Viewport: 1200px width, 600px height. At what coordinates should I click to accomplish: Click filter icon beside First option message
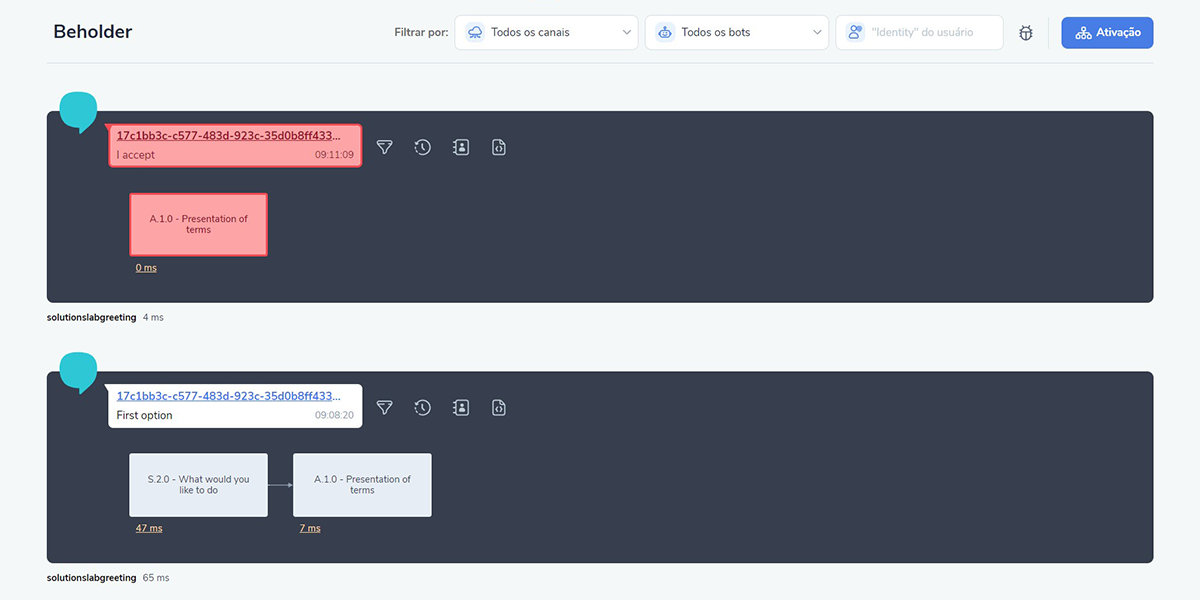pyautogui.click(x=385, y=407)
